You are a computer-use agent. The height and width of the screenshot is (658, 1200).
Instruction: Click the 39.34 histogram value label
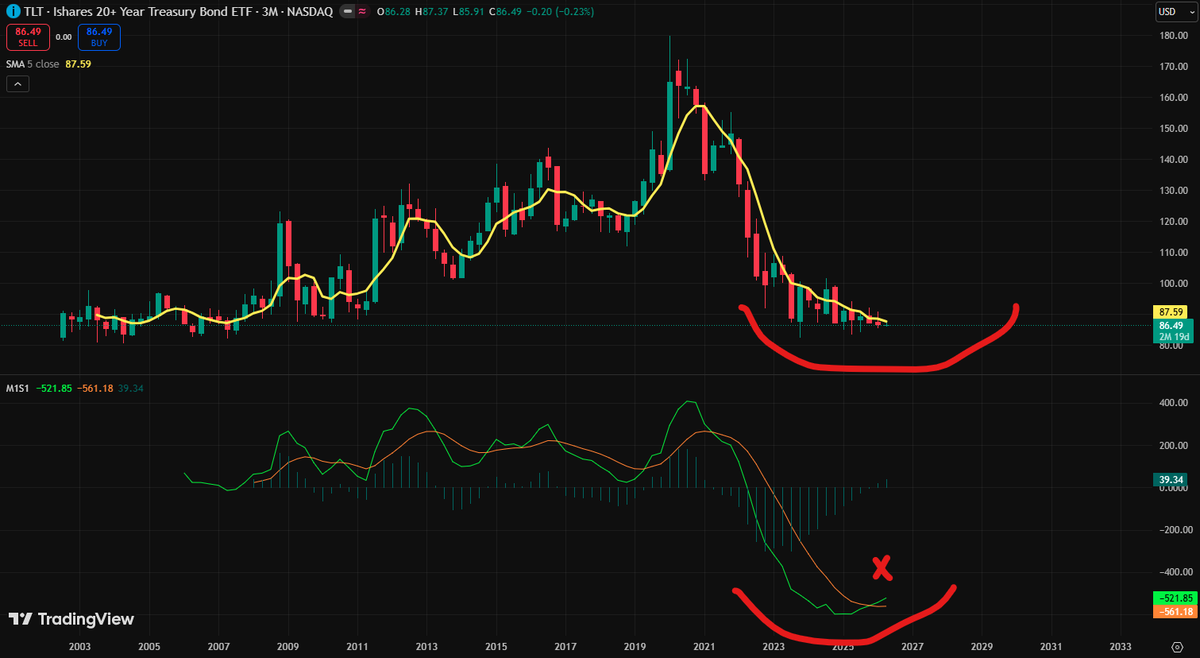click(1171, 480)
